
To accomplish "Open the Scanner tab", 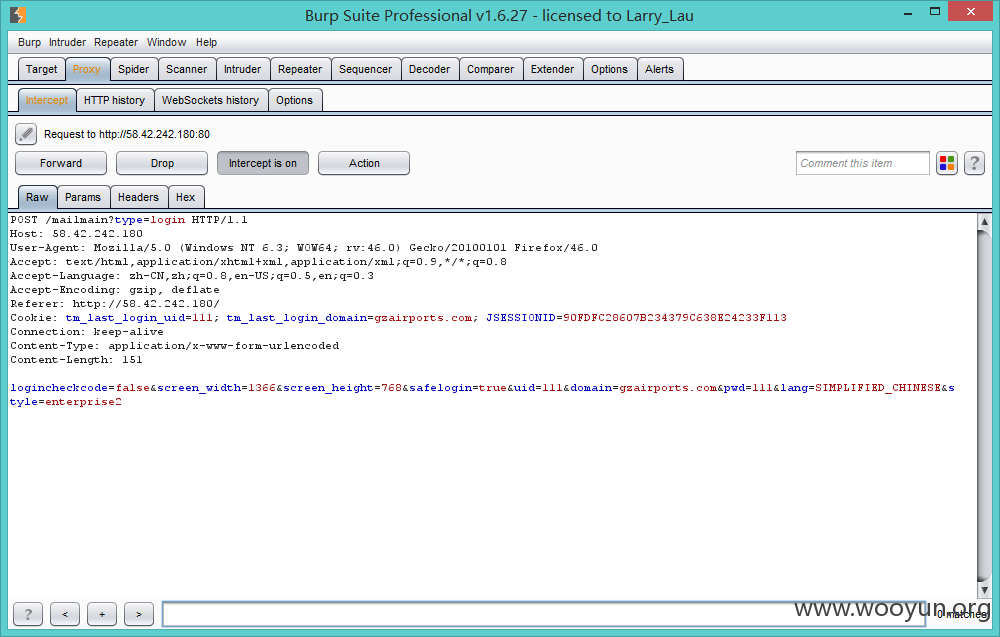I will (x=186, y=69).
